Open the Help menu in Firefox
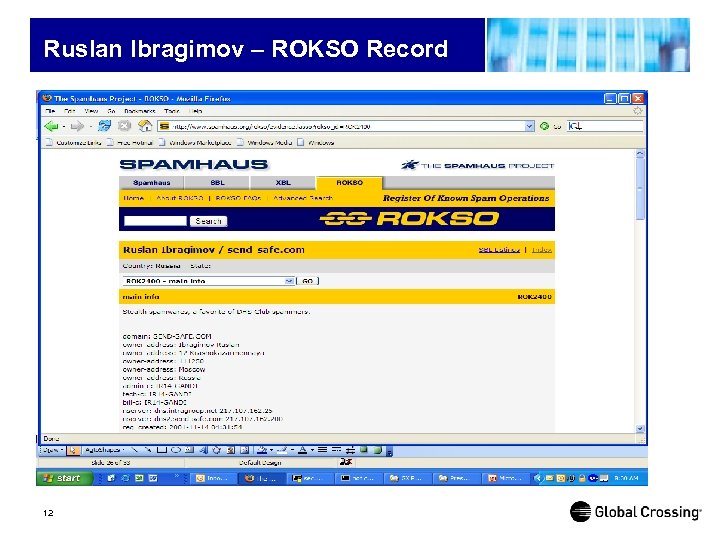Image resolution: width=720 pixels, height=540 pixels. click(x=196, y=111)
